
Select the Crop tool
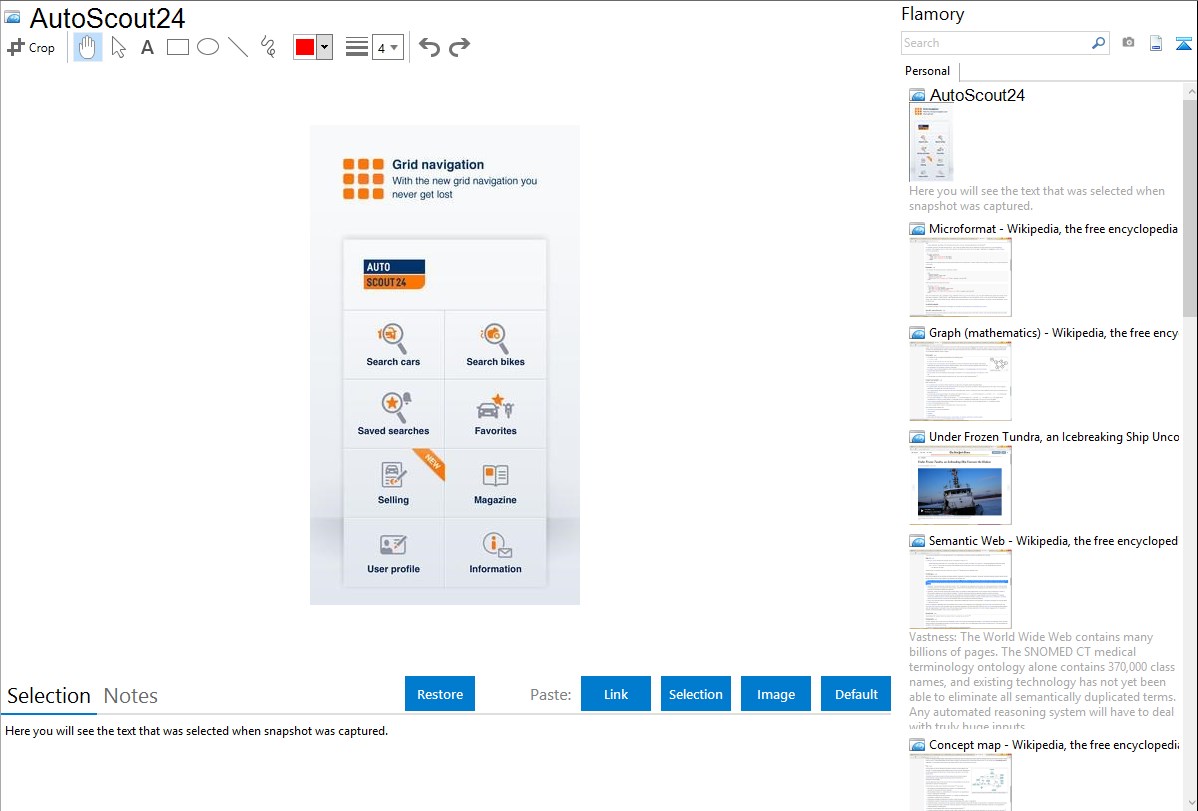(31, 47)
